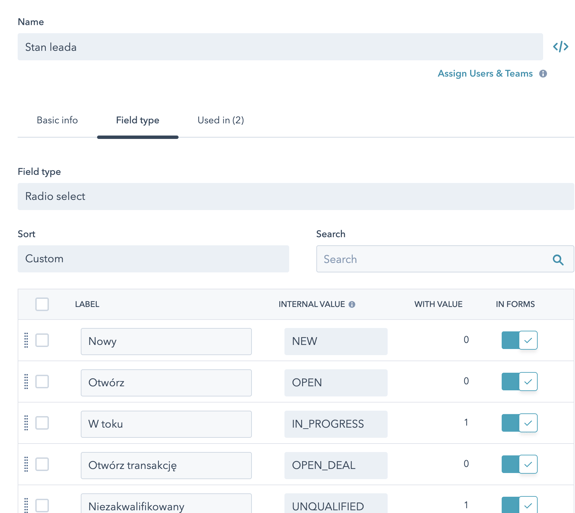The height and width of the screenshot is (513, 575).
Task: Edit the Nowy label field
Action: [166, 341]
